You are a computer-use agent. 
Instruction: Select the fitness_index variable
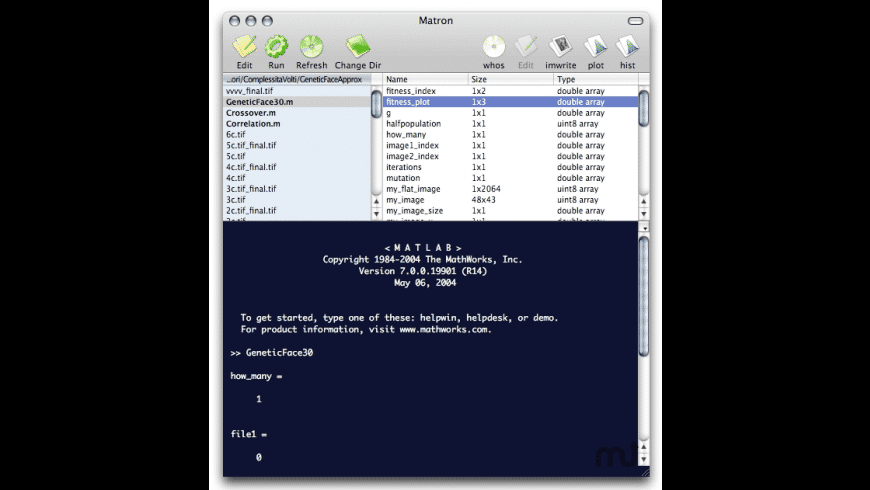click(510, 91)
